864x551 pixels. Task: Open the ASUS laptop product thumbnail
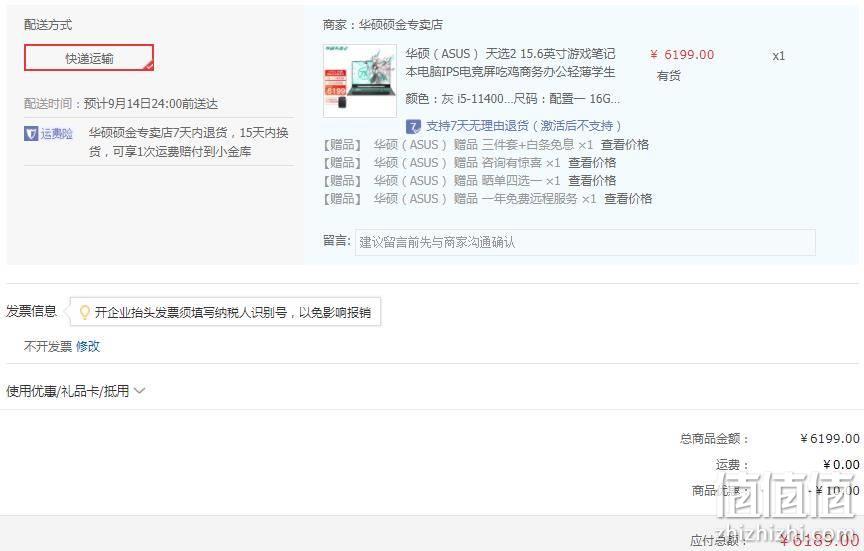(x=360, y=80)
